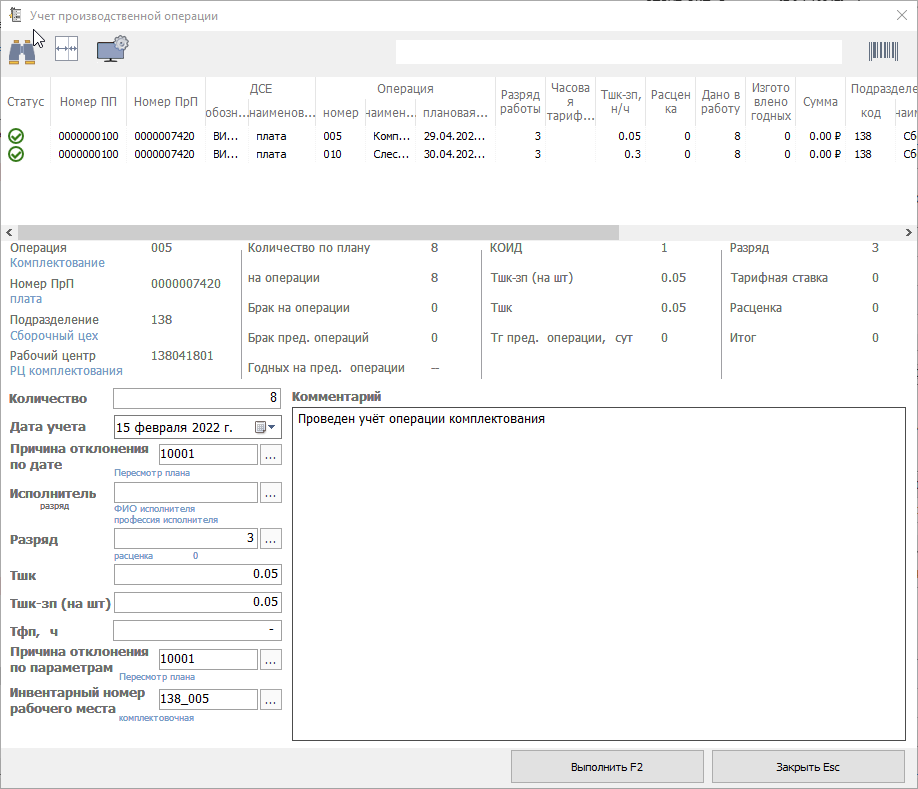Viewport: 918px width, 789px height.
Task: Open the Дата учета calendar dropdown
Action: pos(267,427)
